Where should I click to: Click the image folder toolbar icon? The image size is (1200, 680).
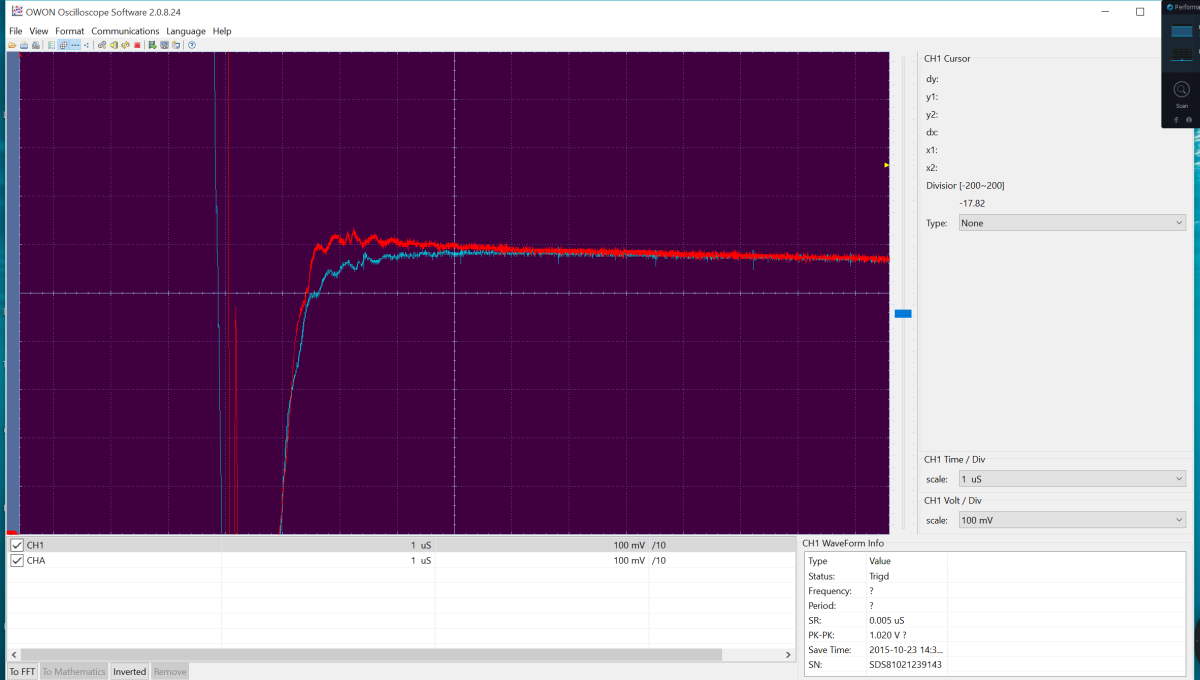point(176,45)
